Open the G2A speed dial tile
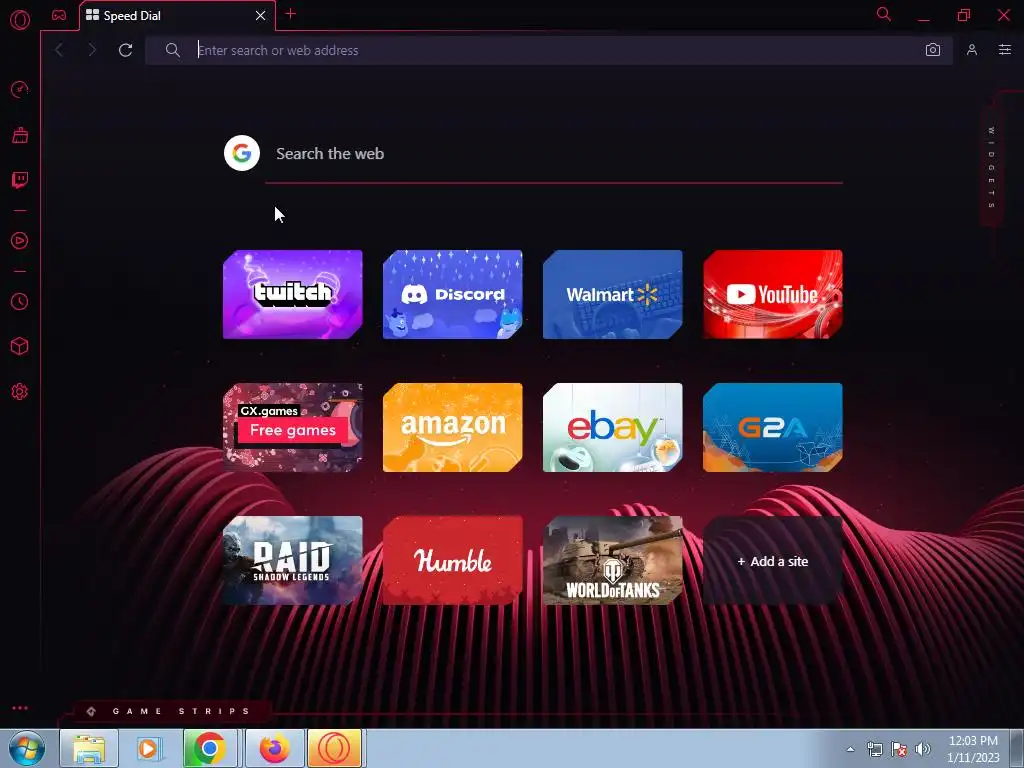Screen dimensions: 1024x768 [x=773, y=428]
